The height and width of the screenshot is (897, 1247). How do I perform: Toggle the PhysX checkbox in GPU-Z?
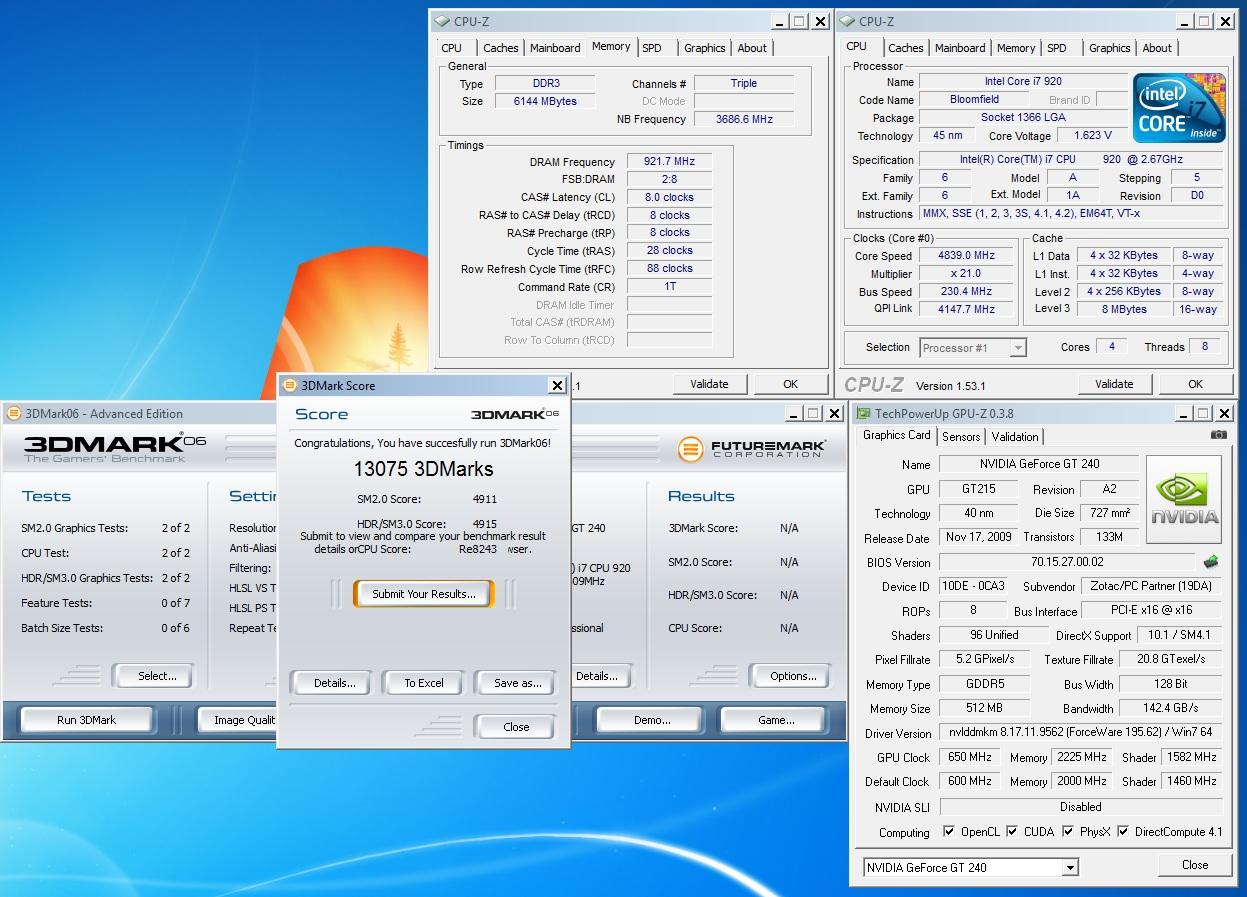click(x=1068, y=832)
